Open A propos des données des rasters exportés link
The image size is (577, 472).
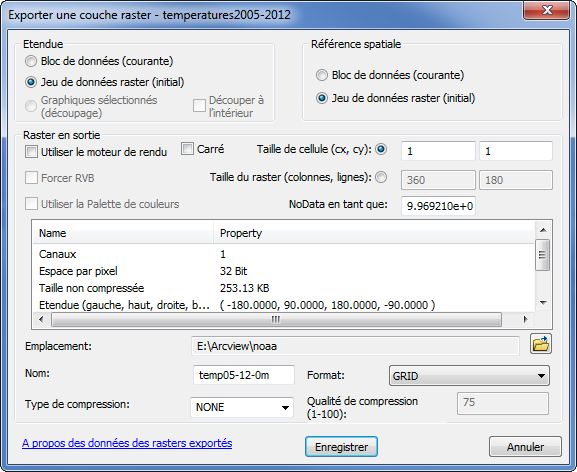(127, 443)
